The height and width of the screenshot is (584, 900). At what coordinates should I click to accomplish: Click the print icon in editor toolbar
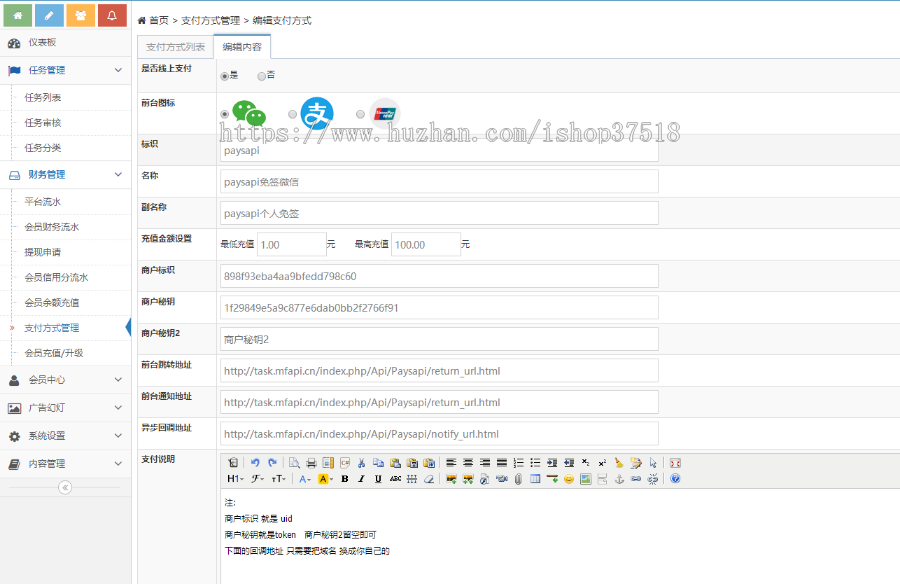click(x=311, y=463)
